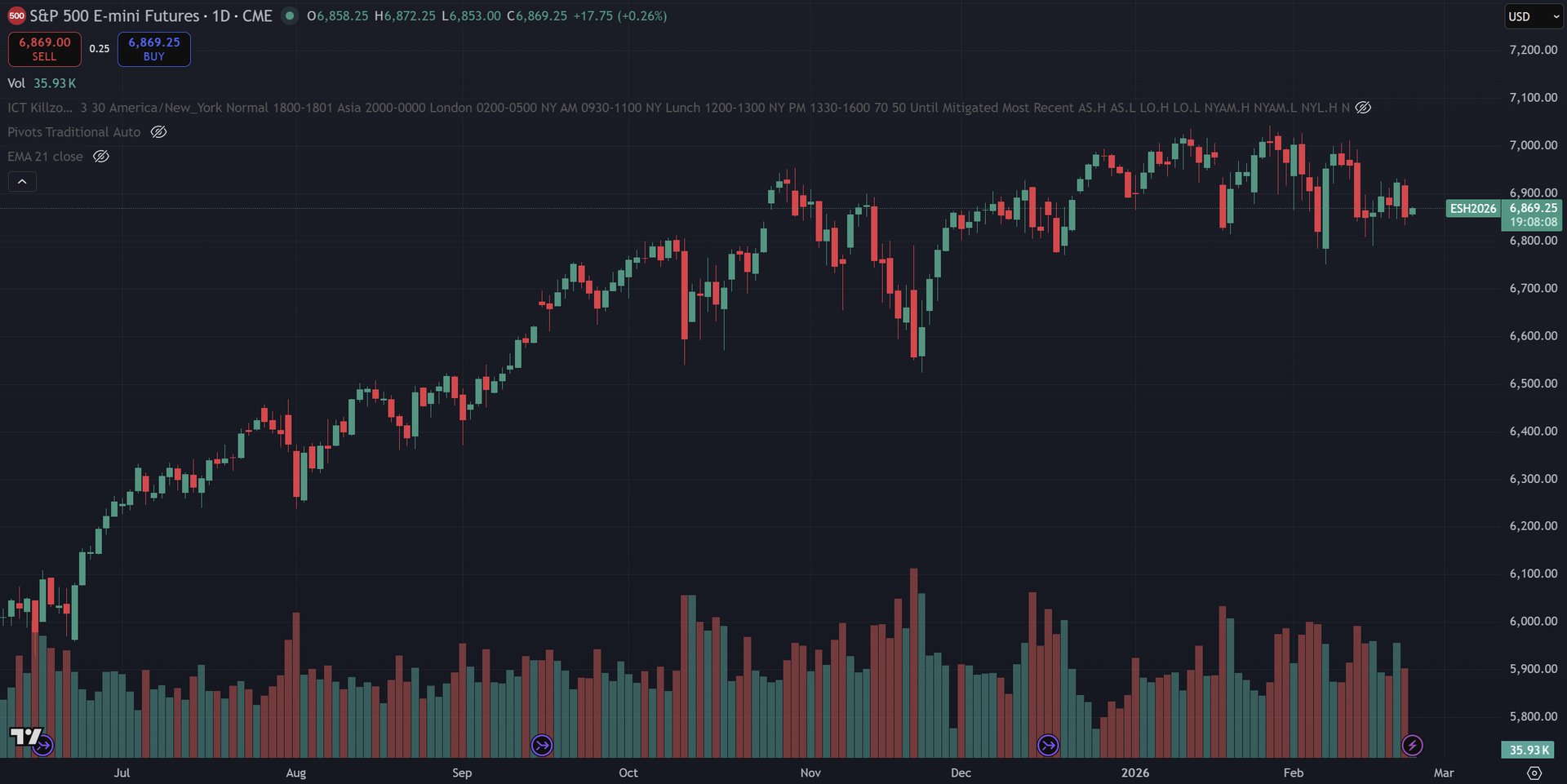Click the S&P 500 symbol logo
1567x784 pixels.
pyautogui.click(x=16, y=16)
